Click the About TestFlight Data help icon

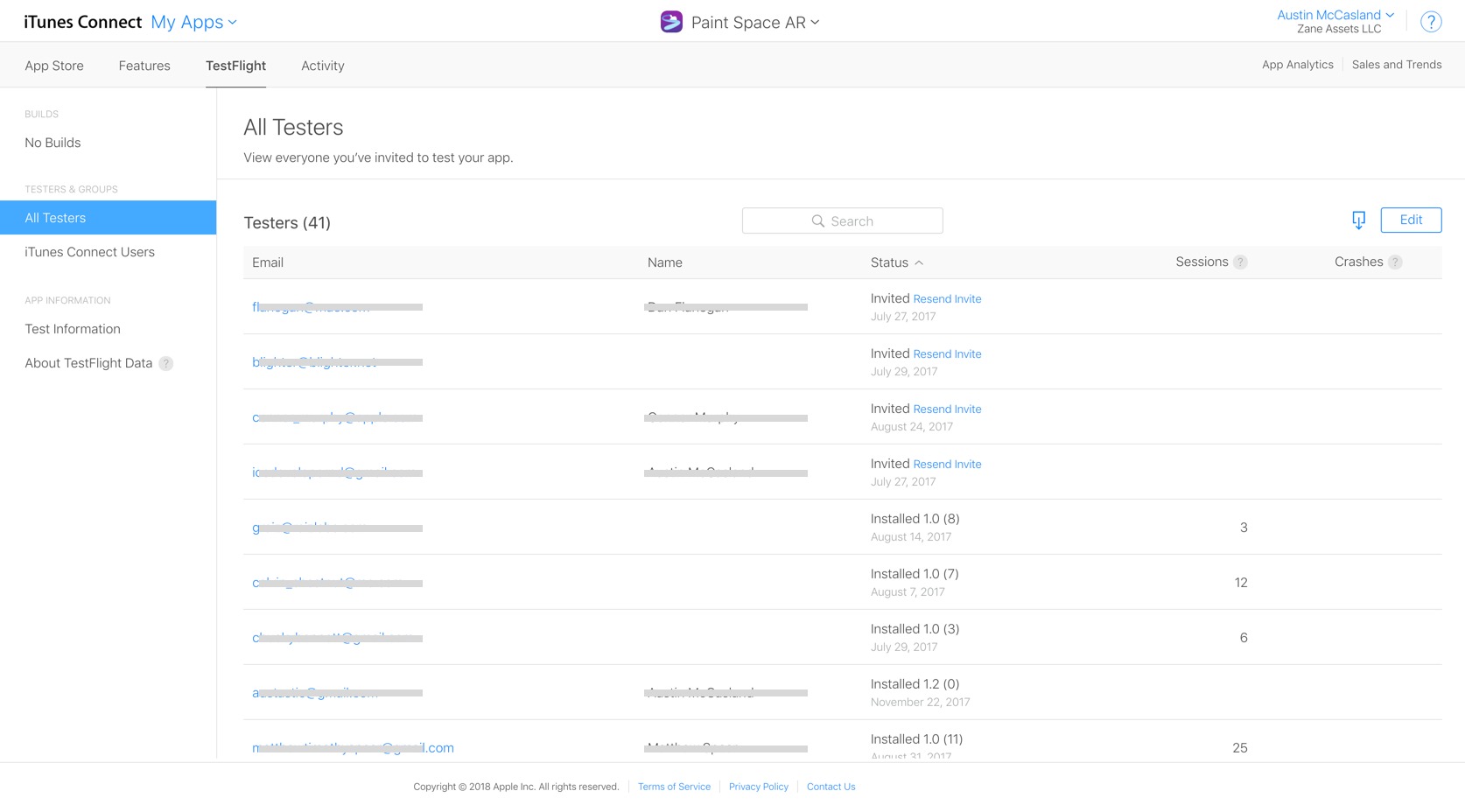pyautogui.click(x=166, y=364)
